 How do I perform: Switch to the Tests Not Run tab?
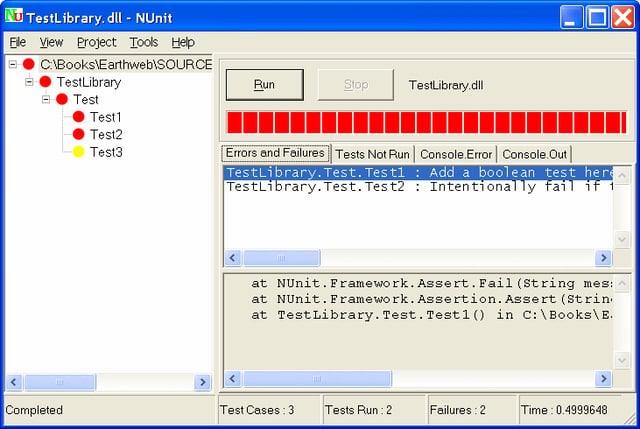[x=372, y=154]
